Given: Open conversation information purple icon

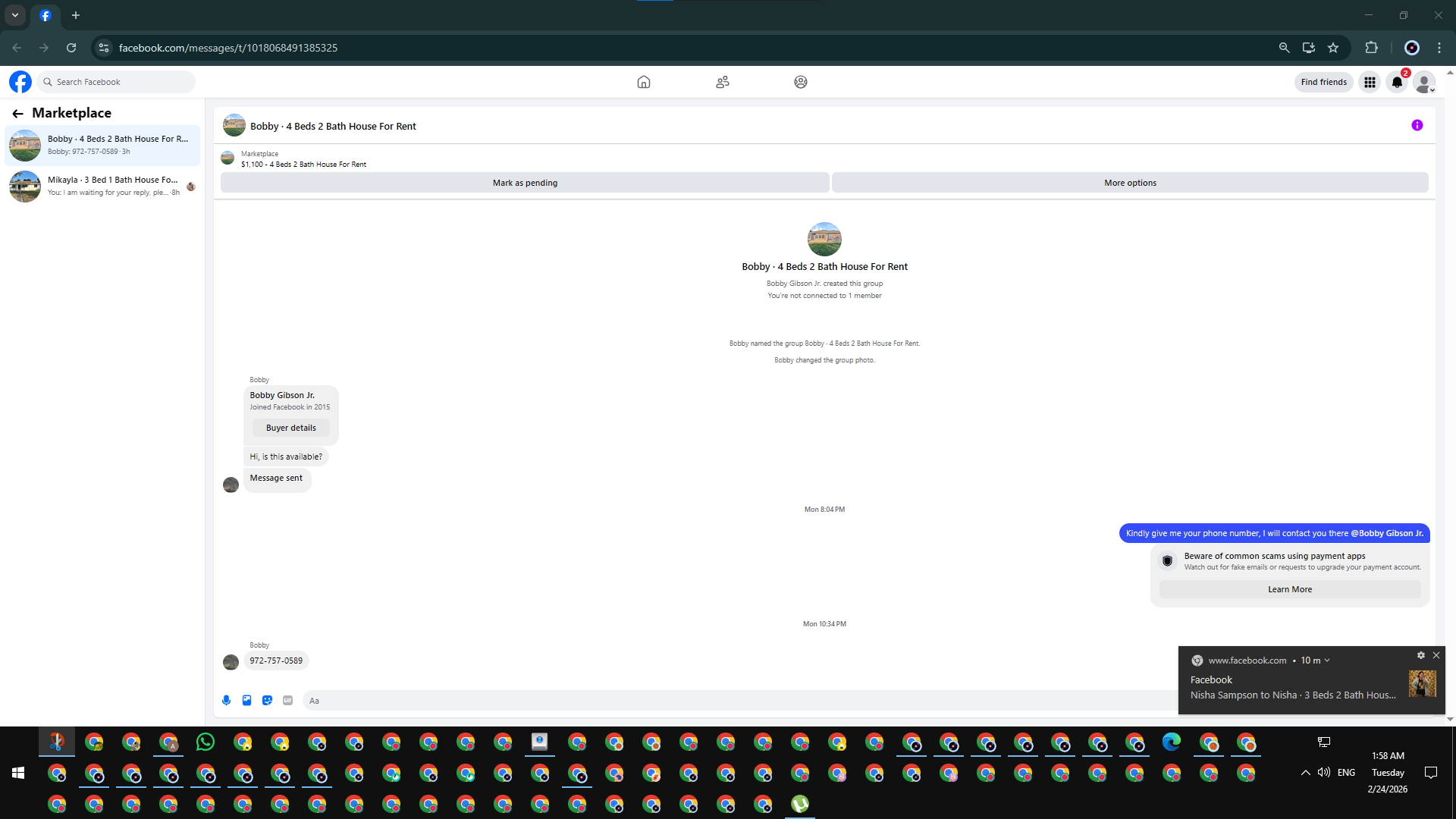Looking at the screenshot, I should tap(1417, 126).
